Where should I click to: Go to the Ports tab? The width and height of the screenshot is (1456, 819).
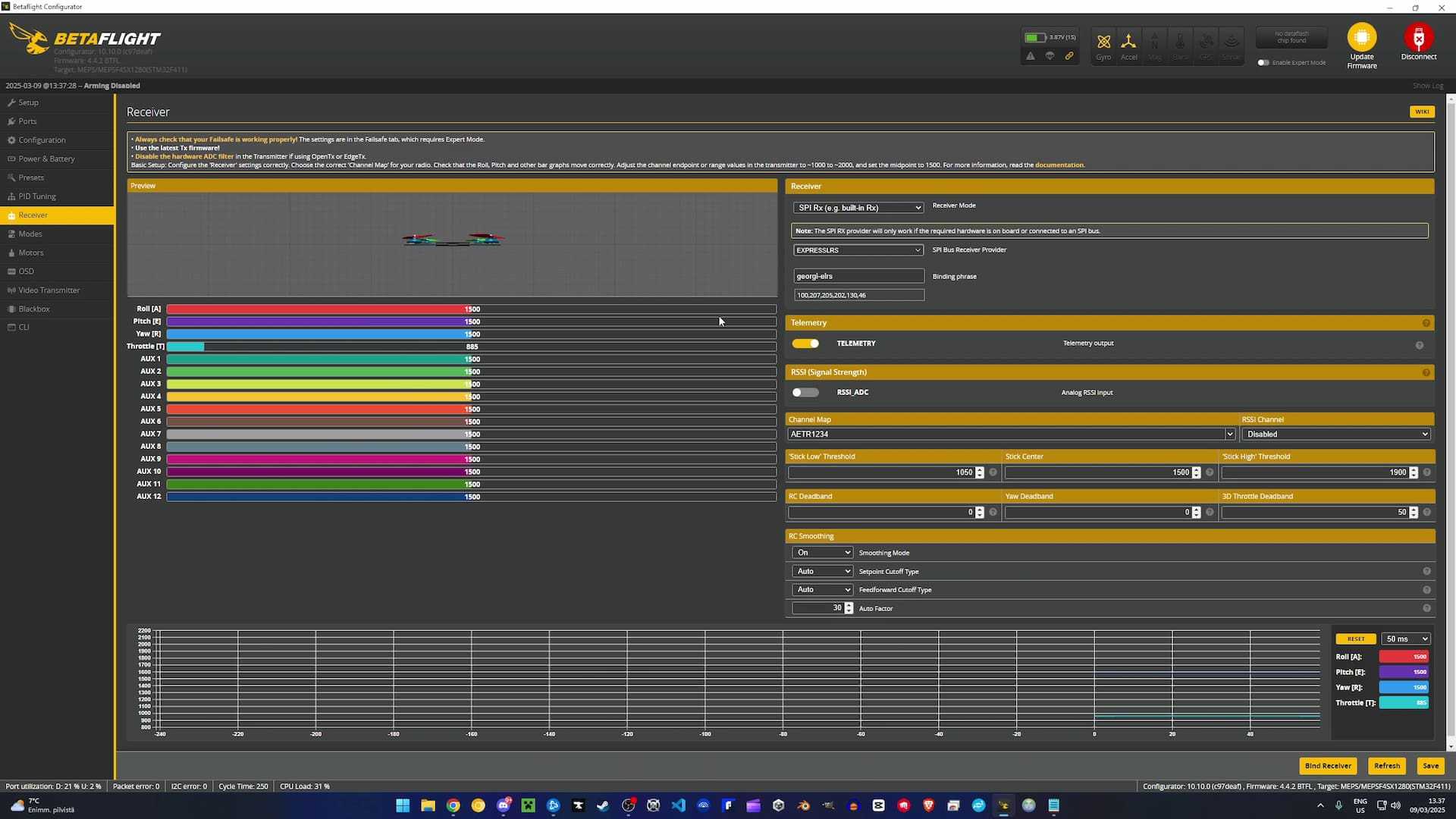57,121
